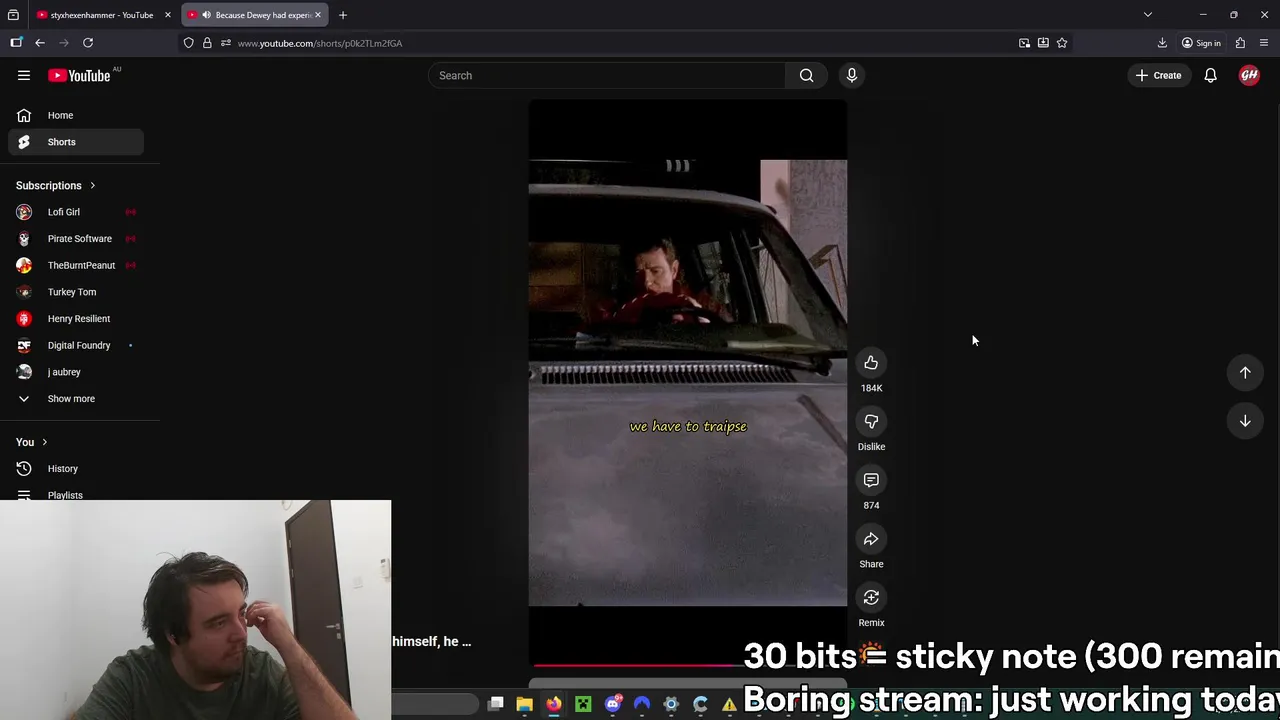Switch to the styxhexenhammer YouTube tab
1280x720 pixels.
click(x=101, y=15)
